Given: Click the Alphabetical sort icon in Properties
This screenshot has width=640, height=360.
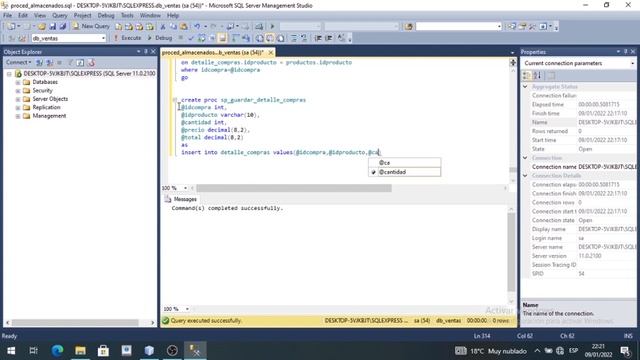Looking at the screenshot, I should coord(538,76).
